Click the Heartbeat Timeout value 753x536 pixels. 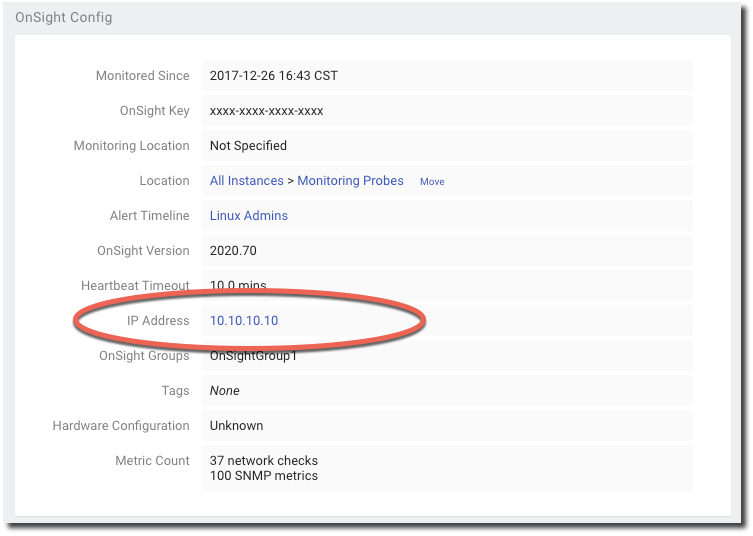(x=238, y=286)
